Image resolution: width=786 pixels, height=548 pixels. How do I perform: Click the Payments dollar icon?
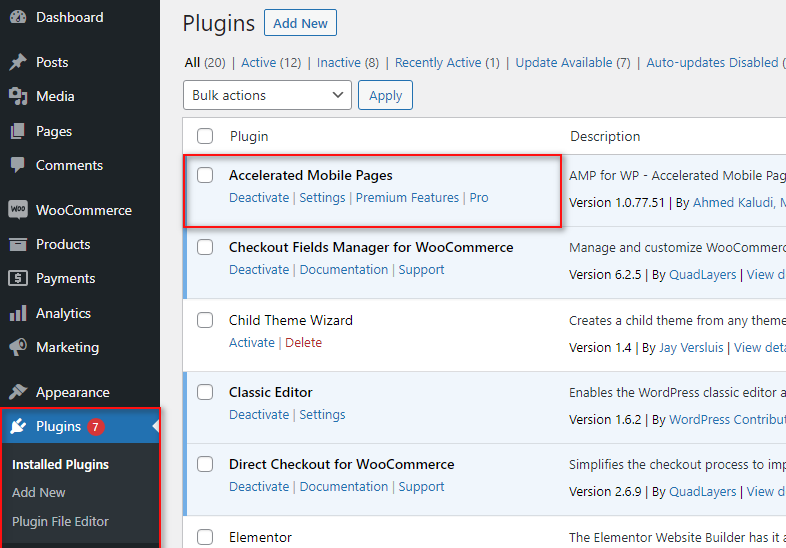[x=18, y=278]
